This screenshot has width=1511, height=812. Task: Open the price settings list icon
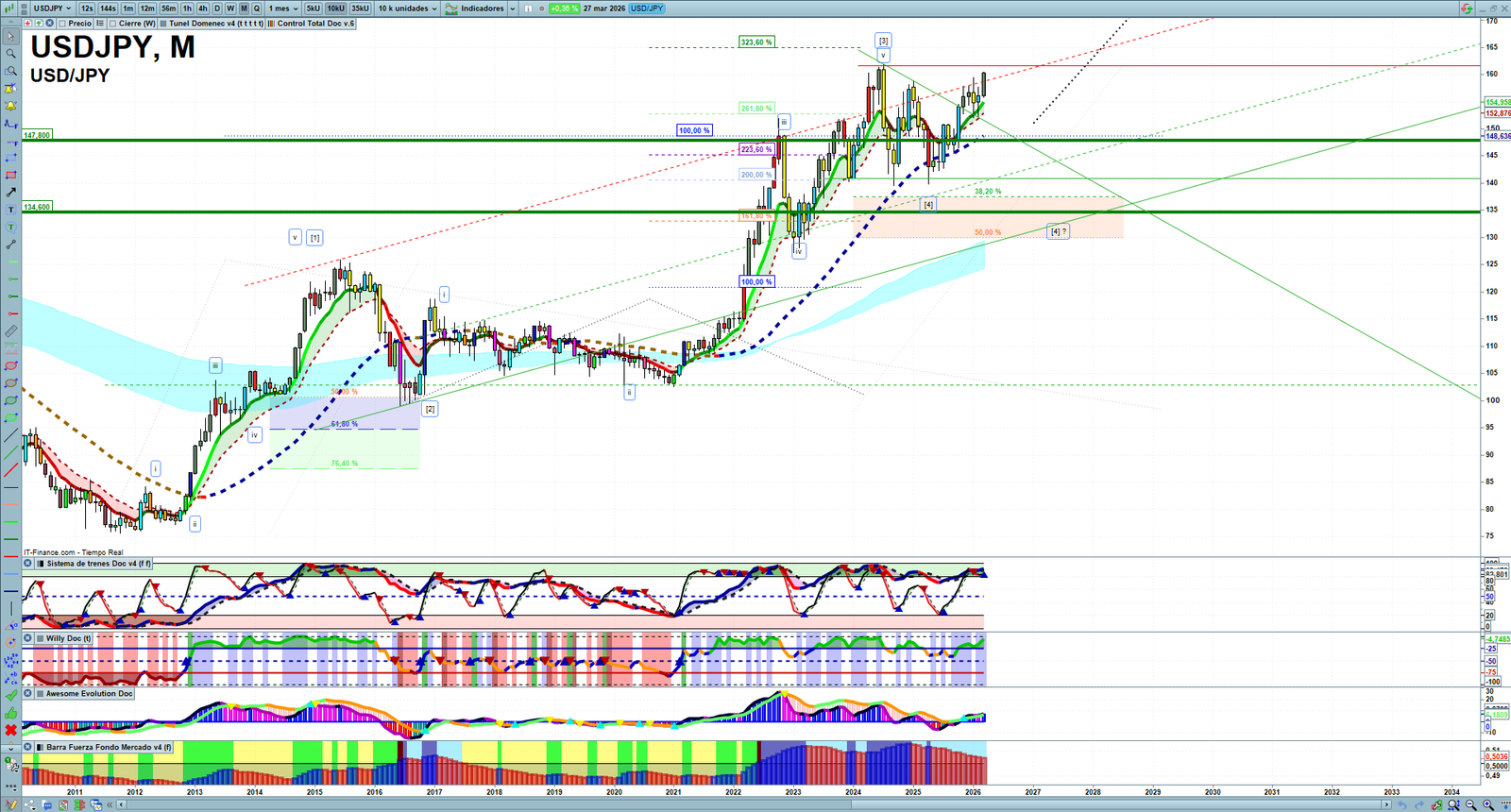point(100,24)
